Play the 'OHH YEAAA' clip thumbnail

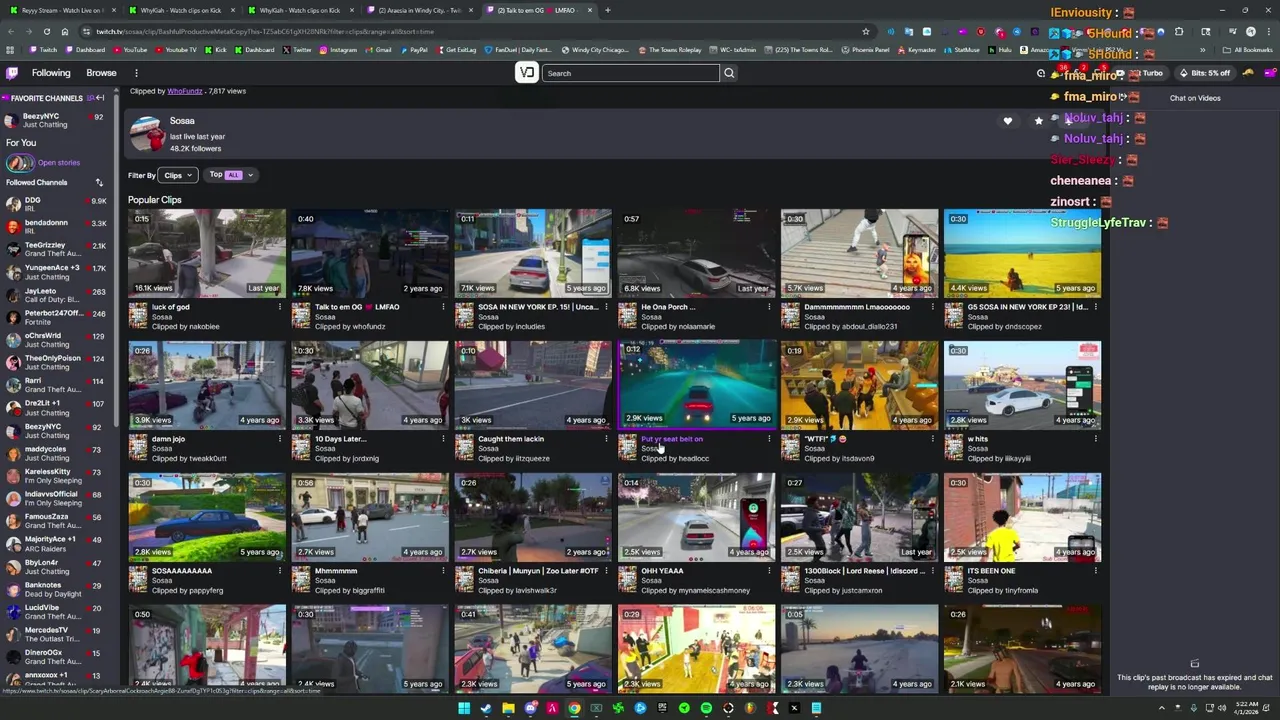(696, 517)
